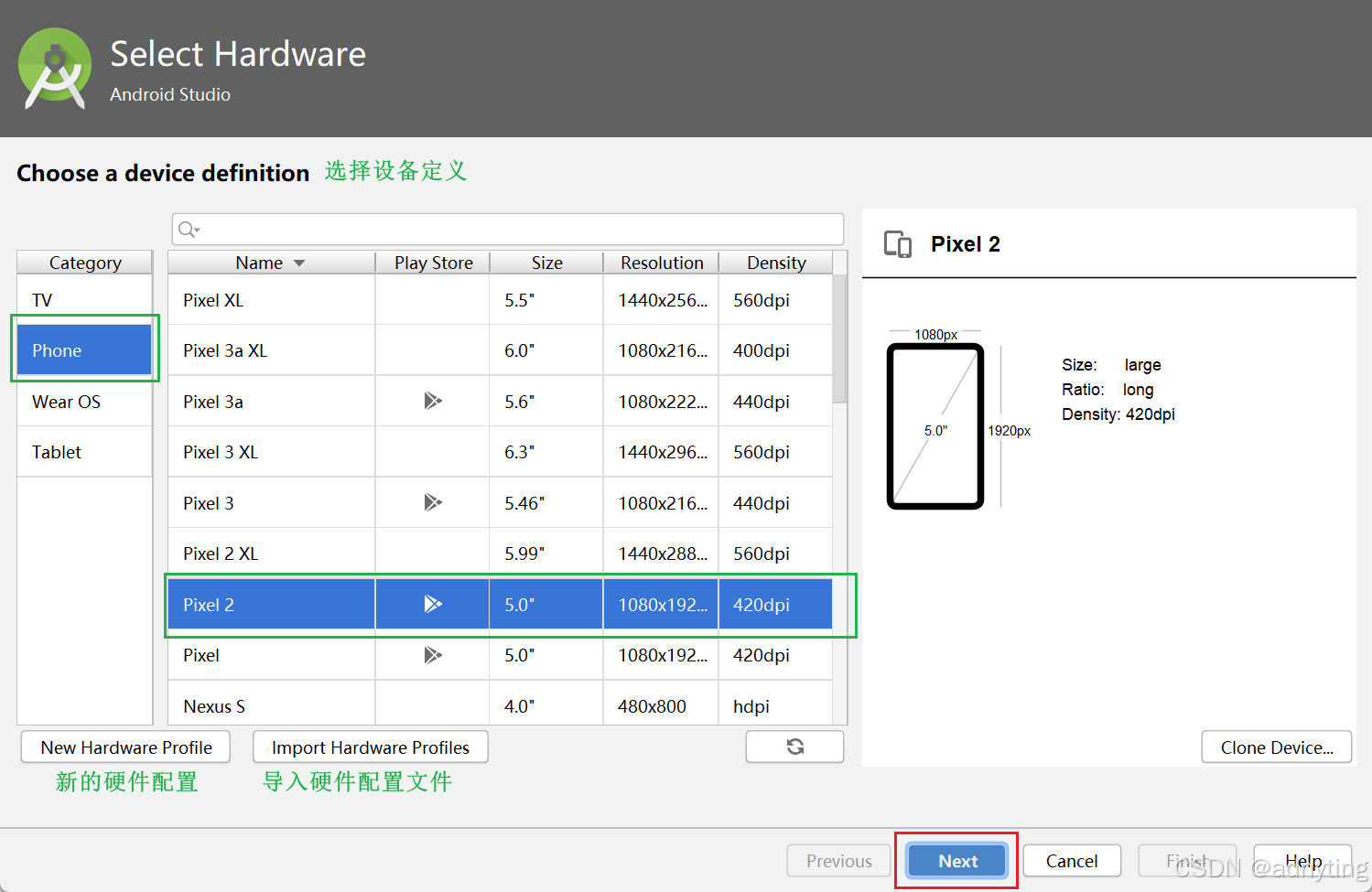Select the Phone category

[84, 350]
